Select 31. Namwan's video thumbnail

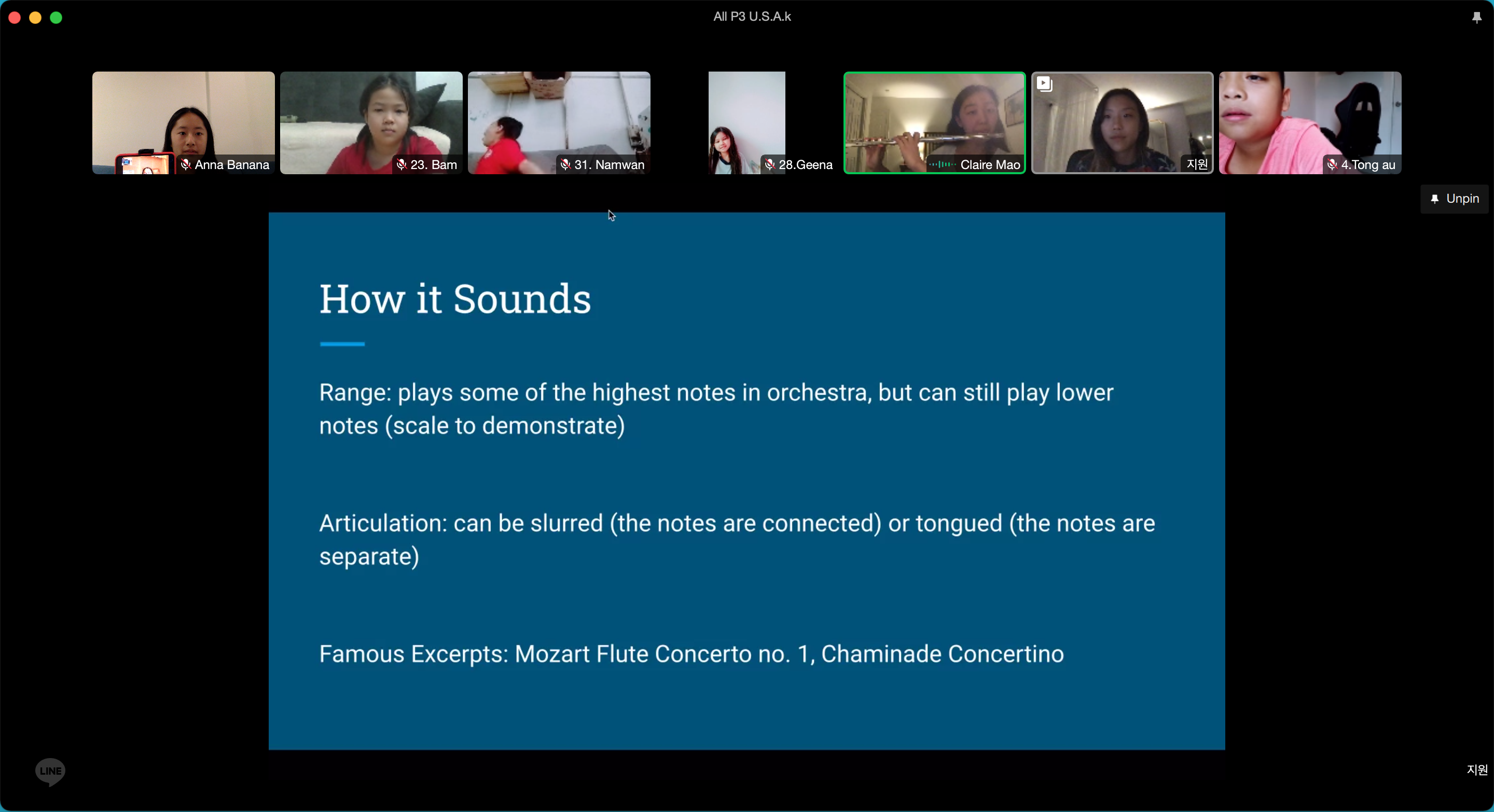pyautogui.click(x=559, y=123)
